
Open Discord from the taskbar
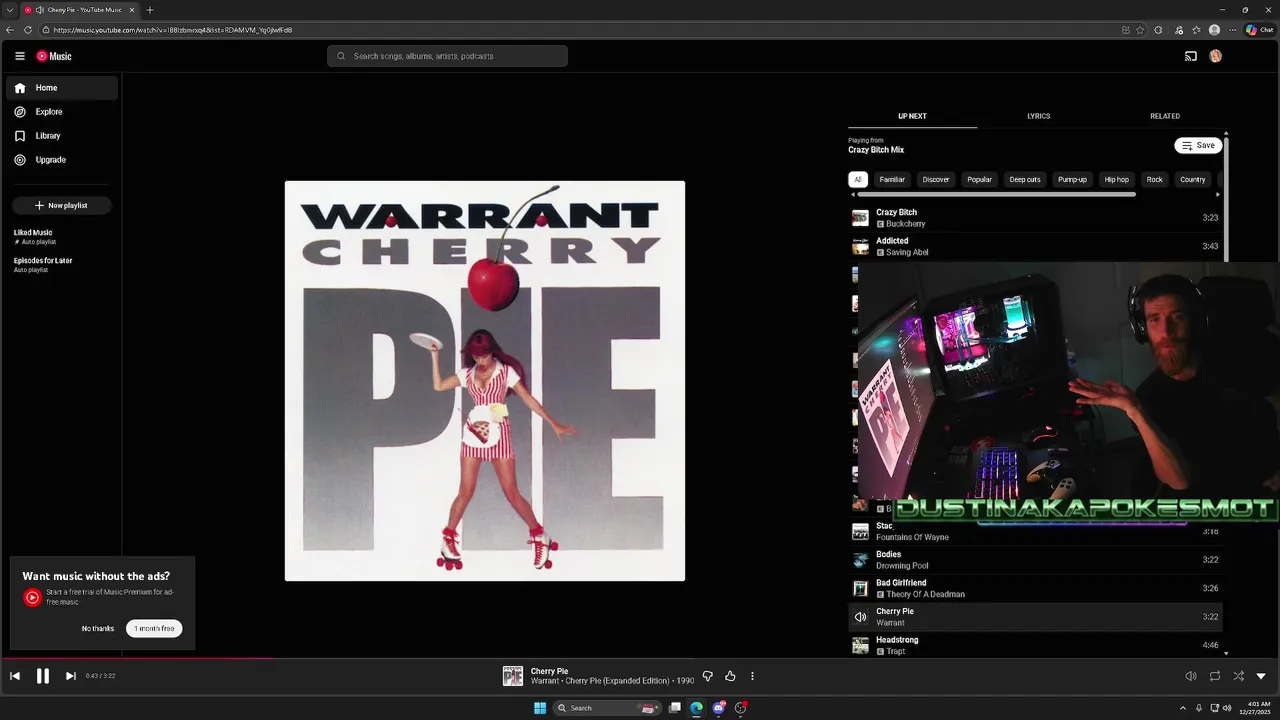[x=718, y=708]
